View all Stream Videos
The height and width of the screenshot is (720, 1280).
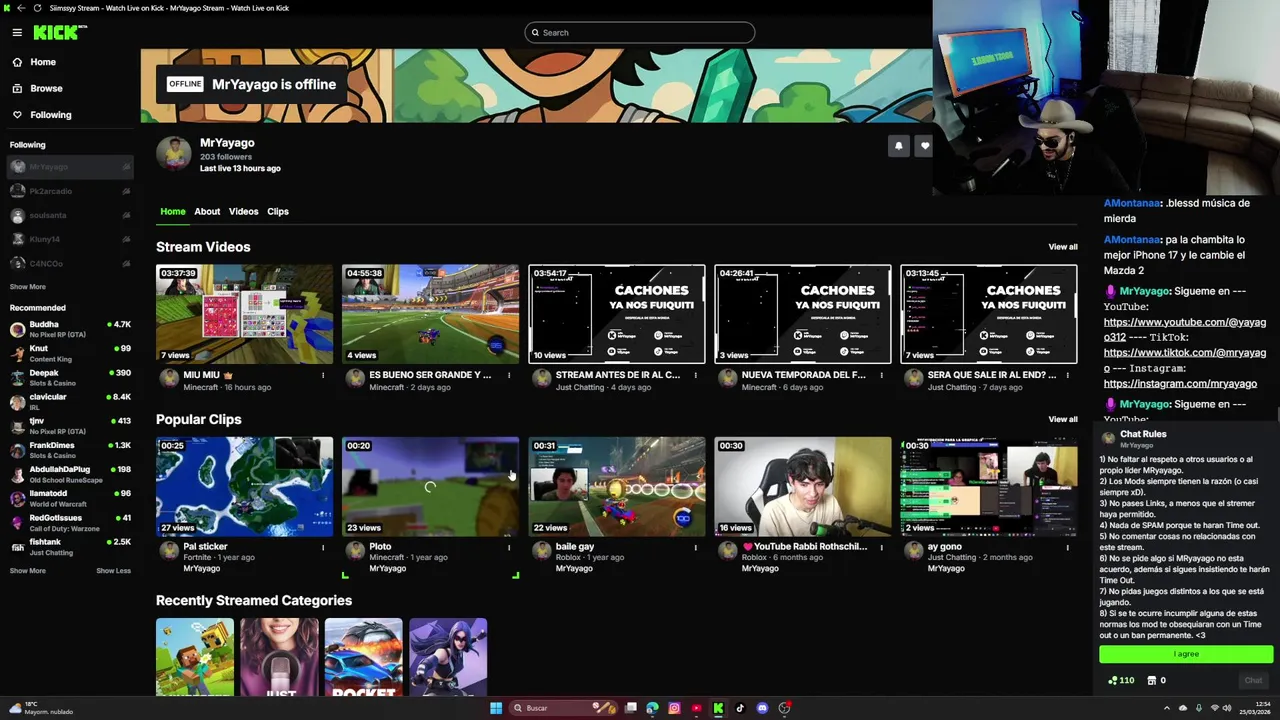[x=1062, y=247]
